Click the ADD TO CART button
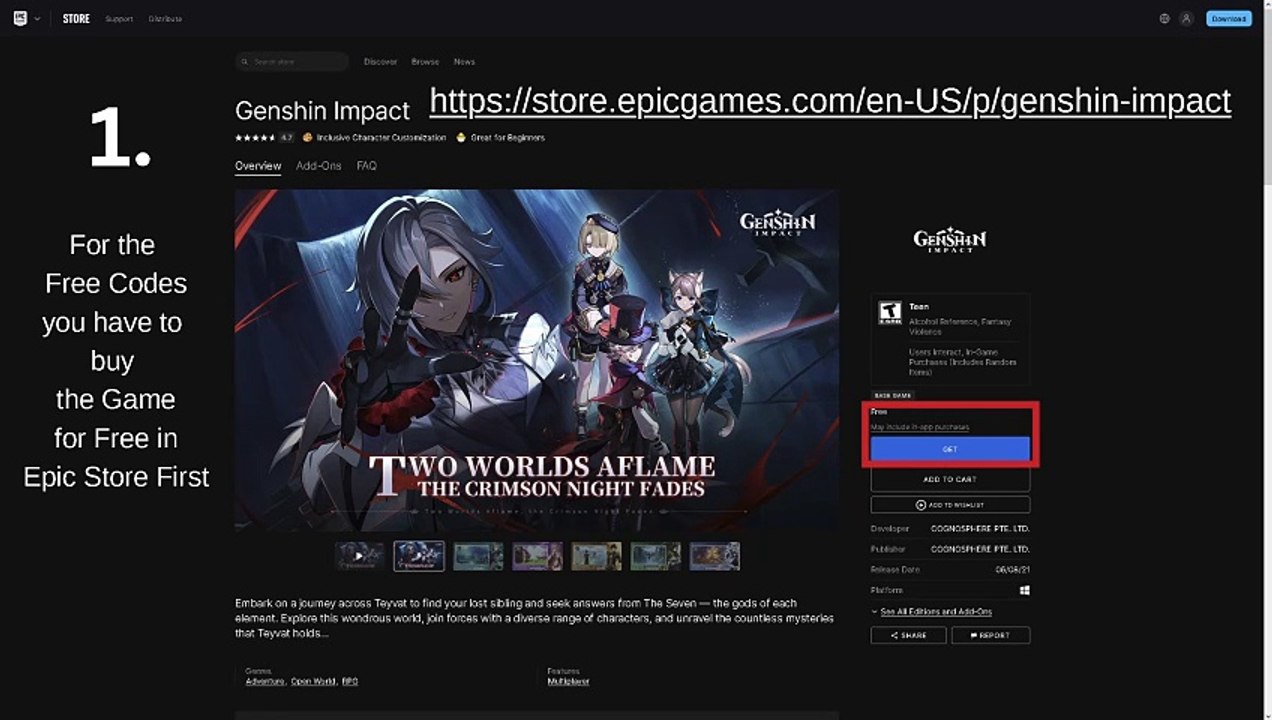 click(x=950, y=479)
